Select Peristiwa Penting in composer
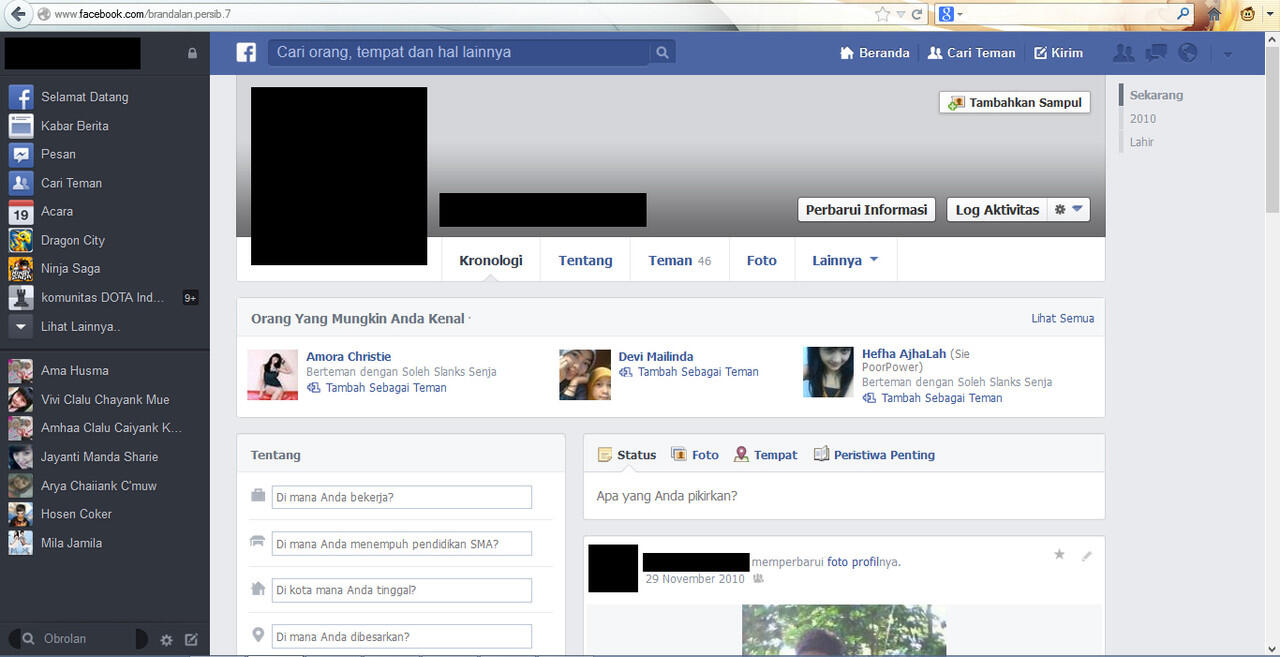The width and height of the screenshot is (1280, 657). [875, 454]
